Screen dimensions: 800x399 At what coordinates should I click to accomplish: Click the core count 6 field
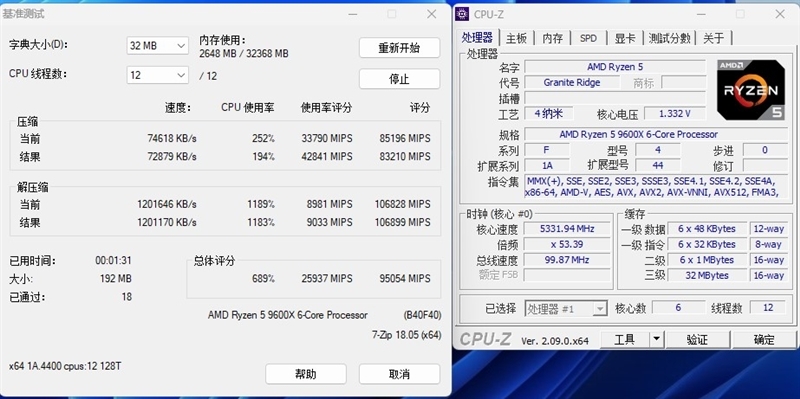pyautogui.click(x=678, y=308)
